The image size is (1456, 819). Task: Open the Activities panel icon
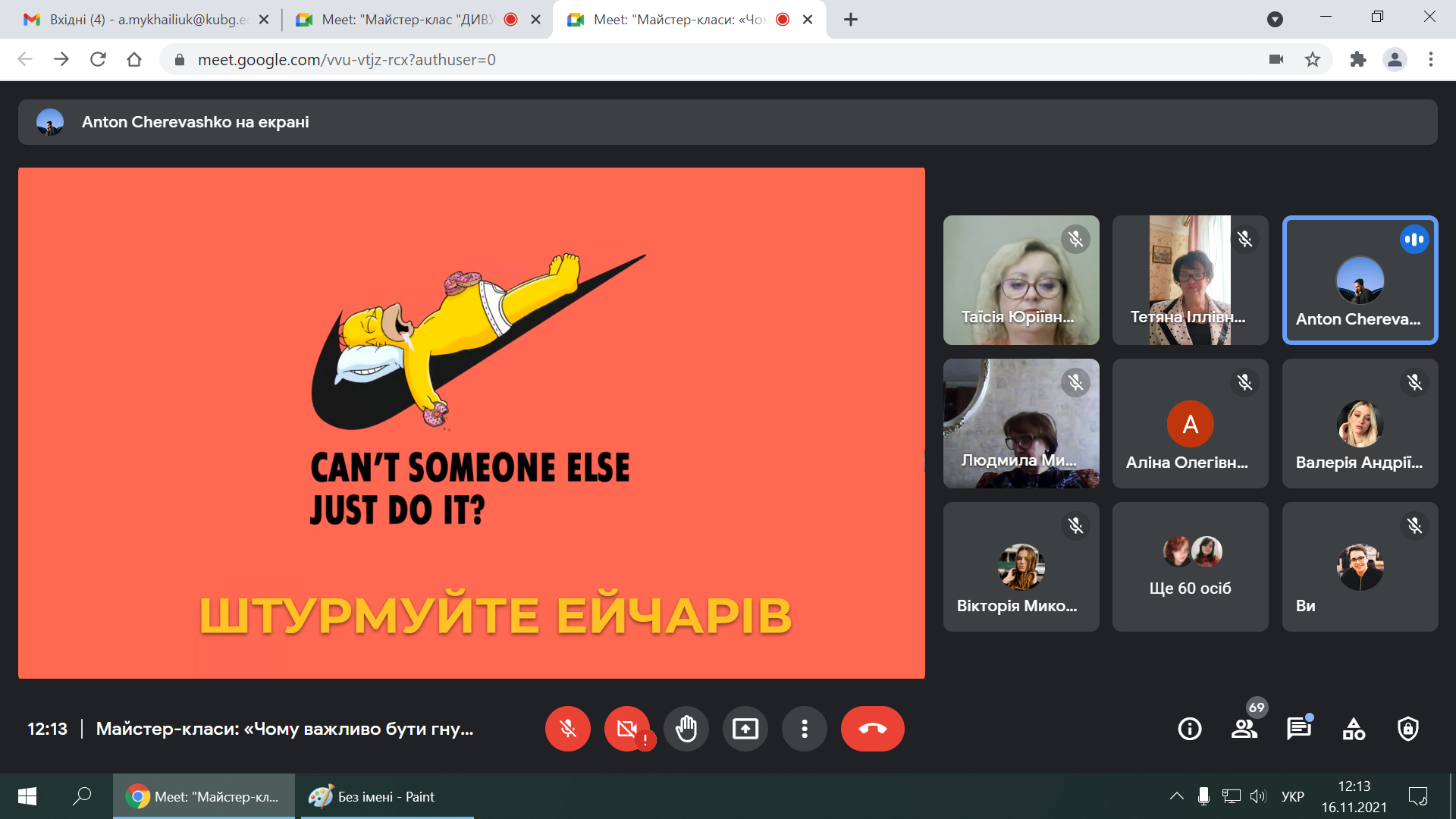point(1354,729)
